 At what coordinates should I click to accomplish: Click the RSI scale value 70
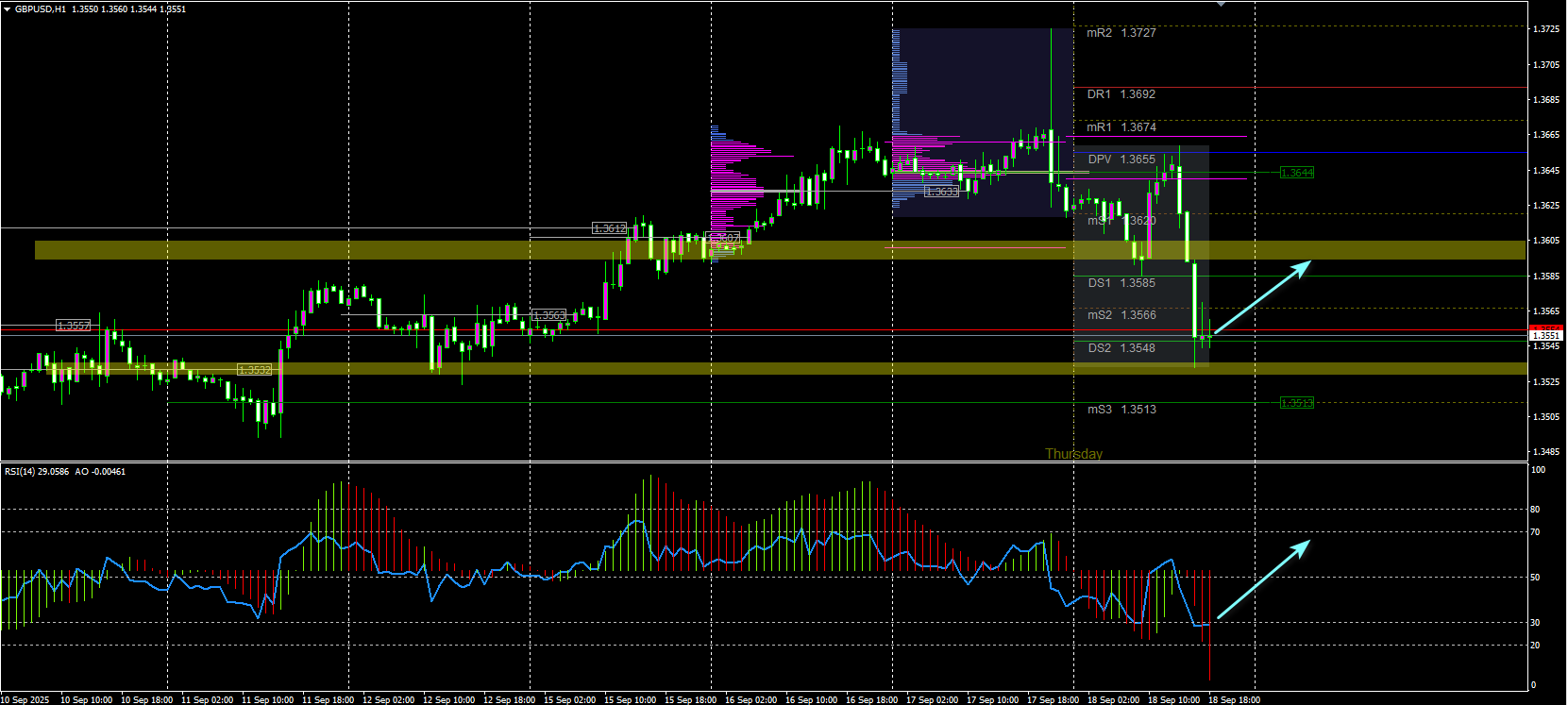(x=1535, y=532)
